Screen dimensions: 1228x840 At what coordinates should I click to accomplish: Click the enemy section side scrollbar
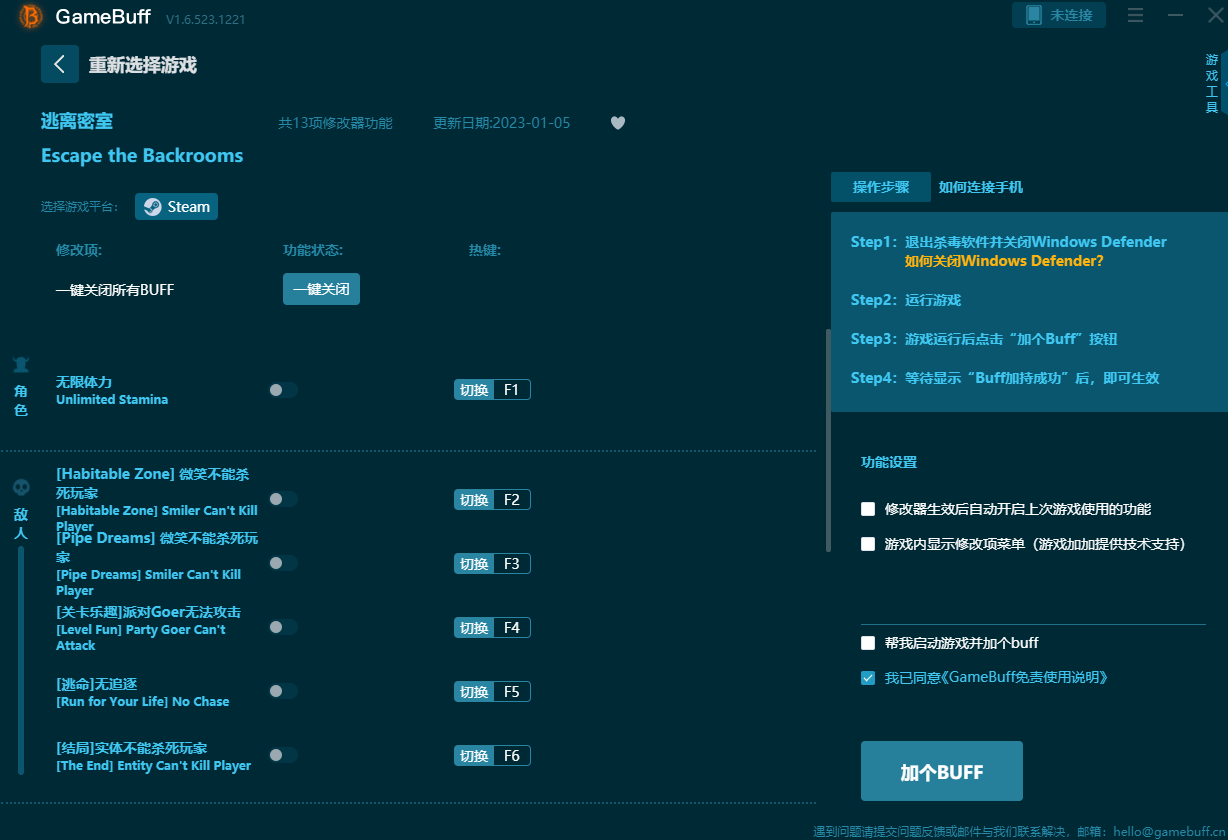[x=21, y=660]
